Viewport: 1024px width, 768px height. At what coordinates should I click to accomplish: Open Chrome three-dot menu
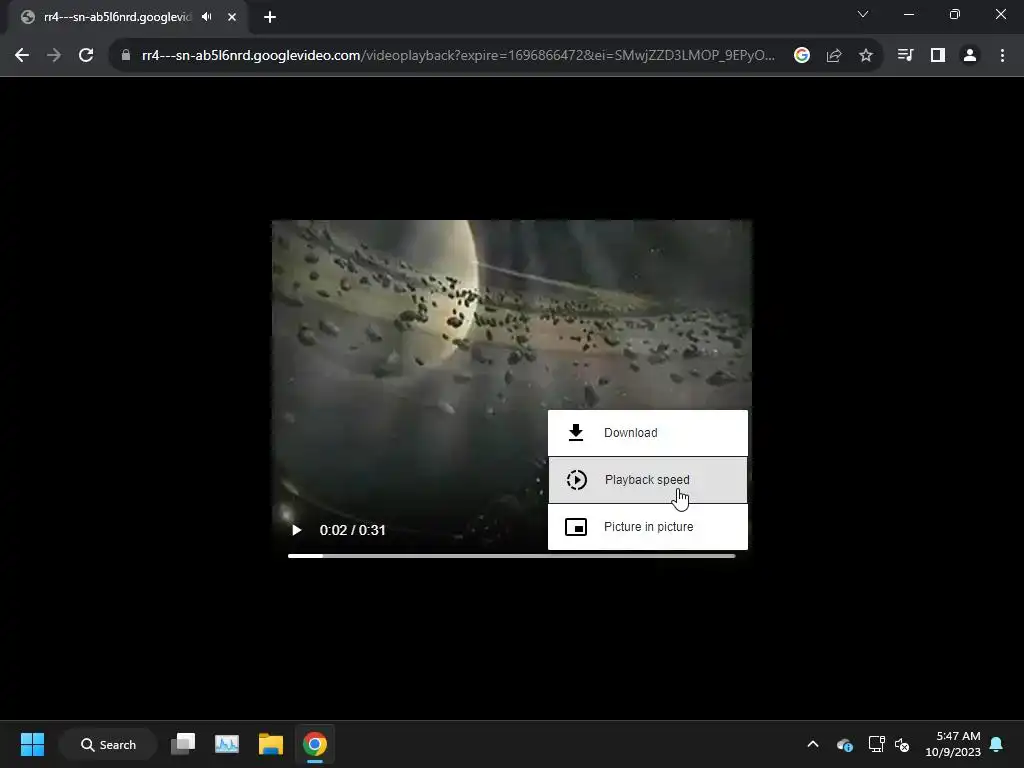tap(1002, 56)
